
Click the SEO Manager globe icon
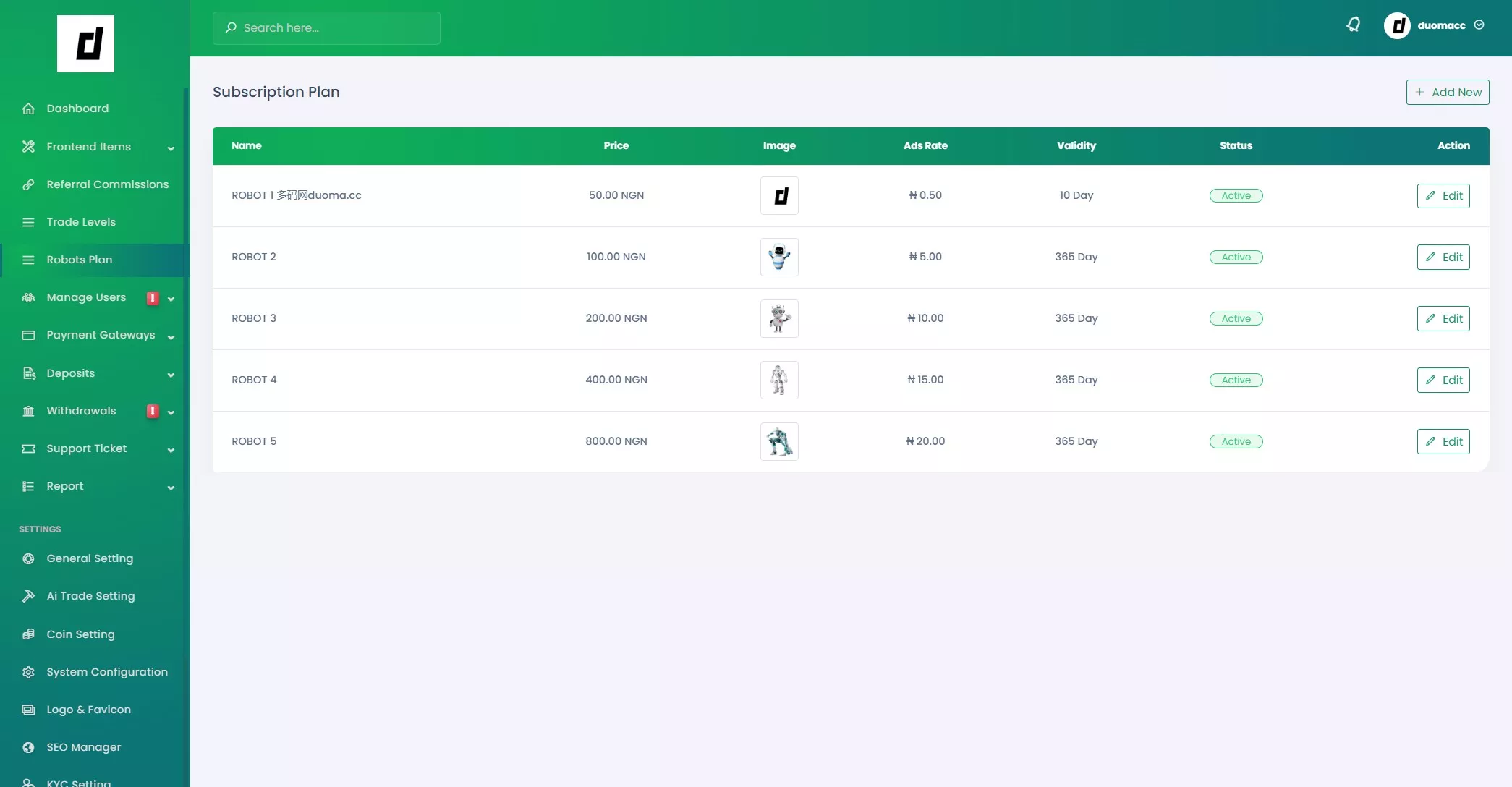[28, 747]
